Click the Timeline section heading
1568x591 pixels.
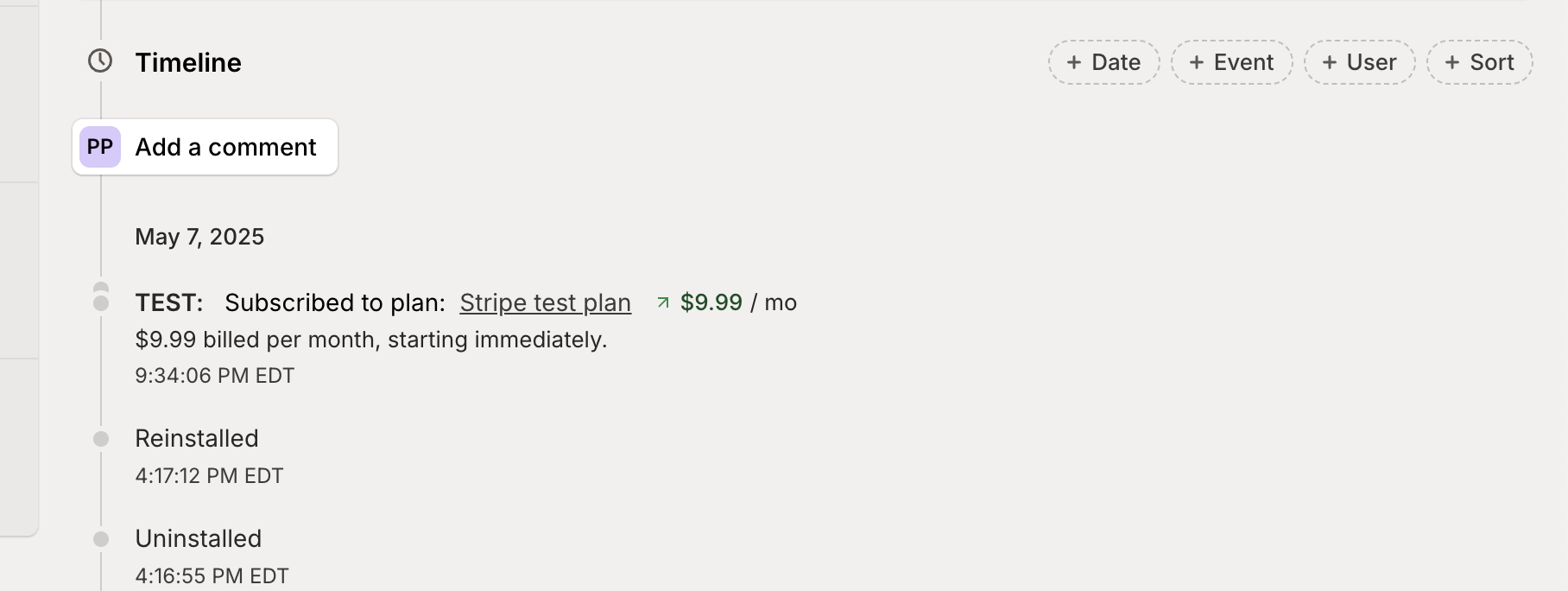click(188, 62)
